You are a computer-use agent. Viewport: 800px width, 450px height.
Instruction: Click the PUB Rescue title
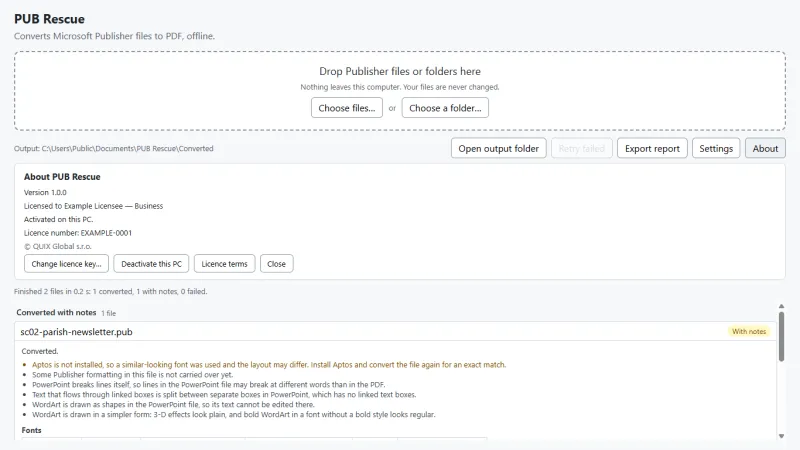coord(49,19)
